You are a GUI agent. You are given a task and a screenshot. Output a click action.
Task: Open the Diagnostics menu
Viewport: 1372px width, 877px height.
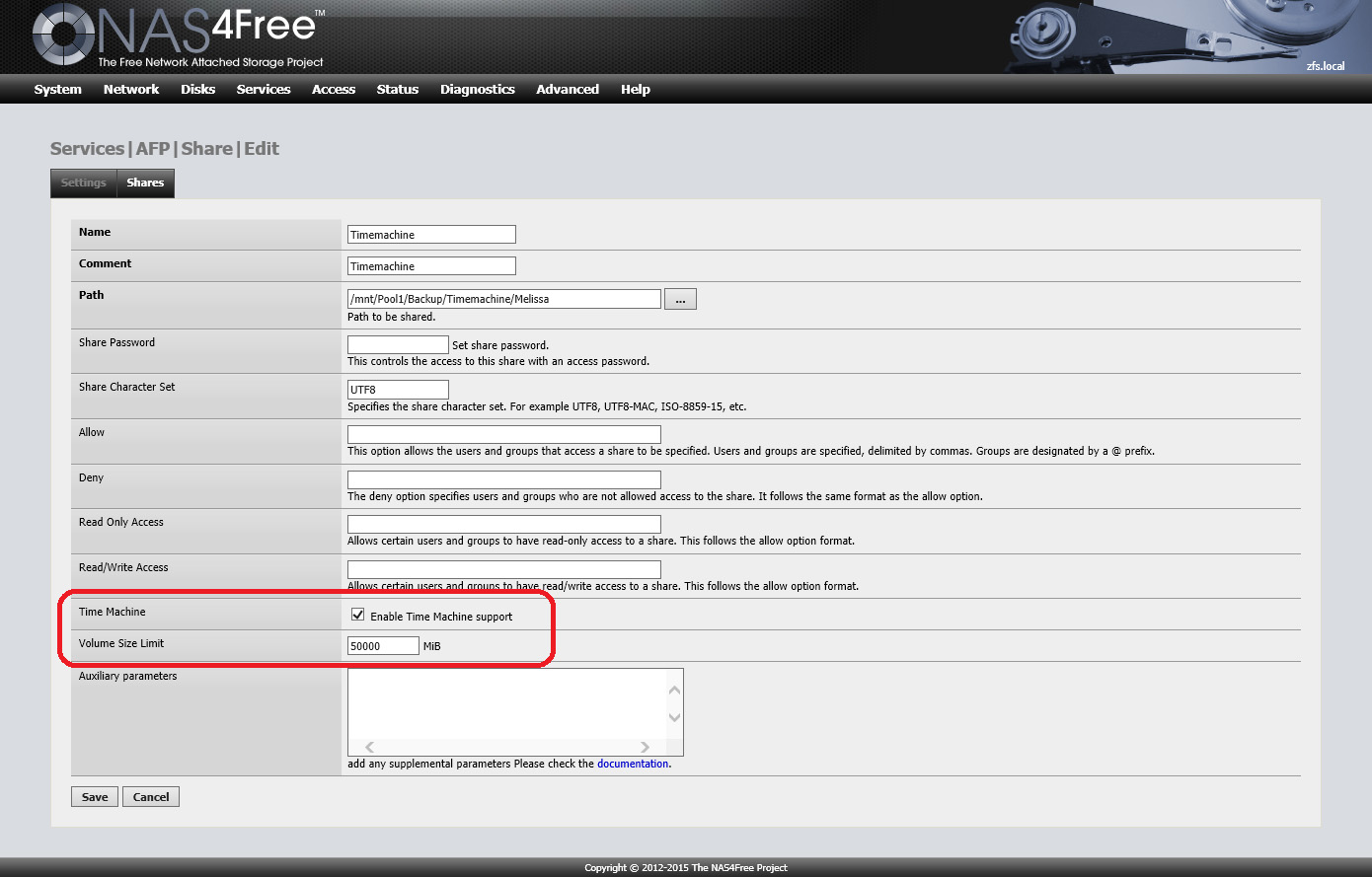pyautogui.click(x=477, y=89)
